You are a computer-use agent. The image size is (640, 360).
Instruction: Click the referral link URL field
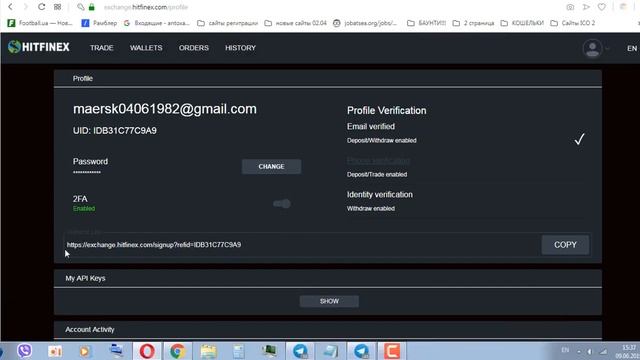point(301,245)
